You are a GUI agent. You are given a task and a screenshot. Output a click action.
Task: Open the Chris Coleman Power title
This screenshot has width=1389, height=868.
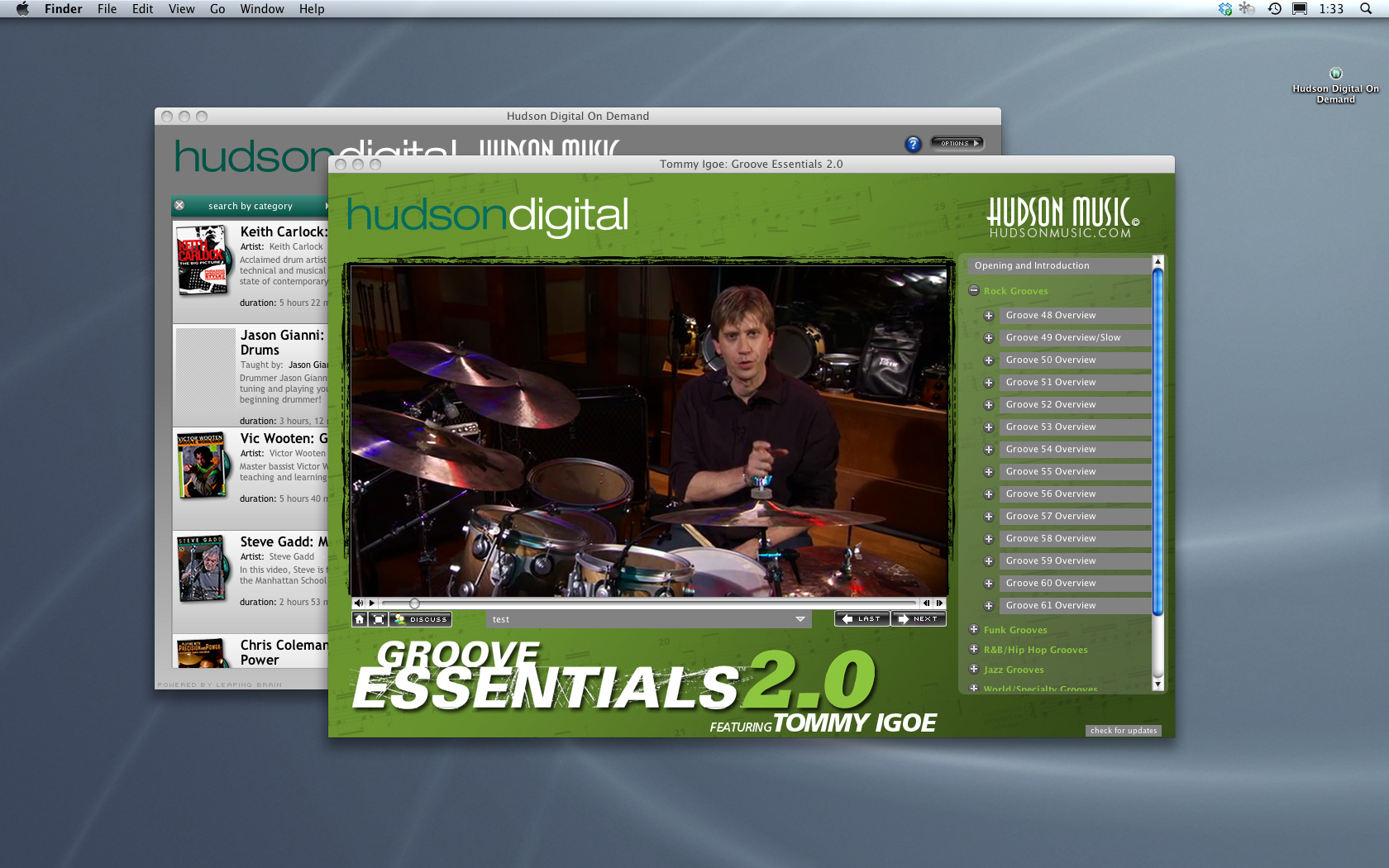tap(284, 652)
